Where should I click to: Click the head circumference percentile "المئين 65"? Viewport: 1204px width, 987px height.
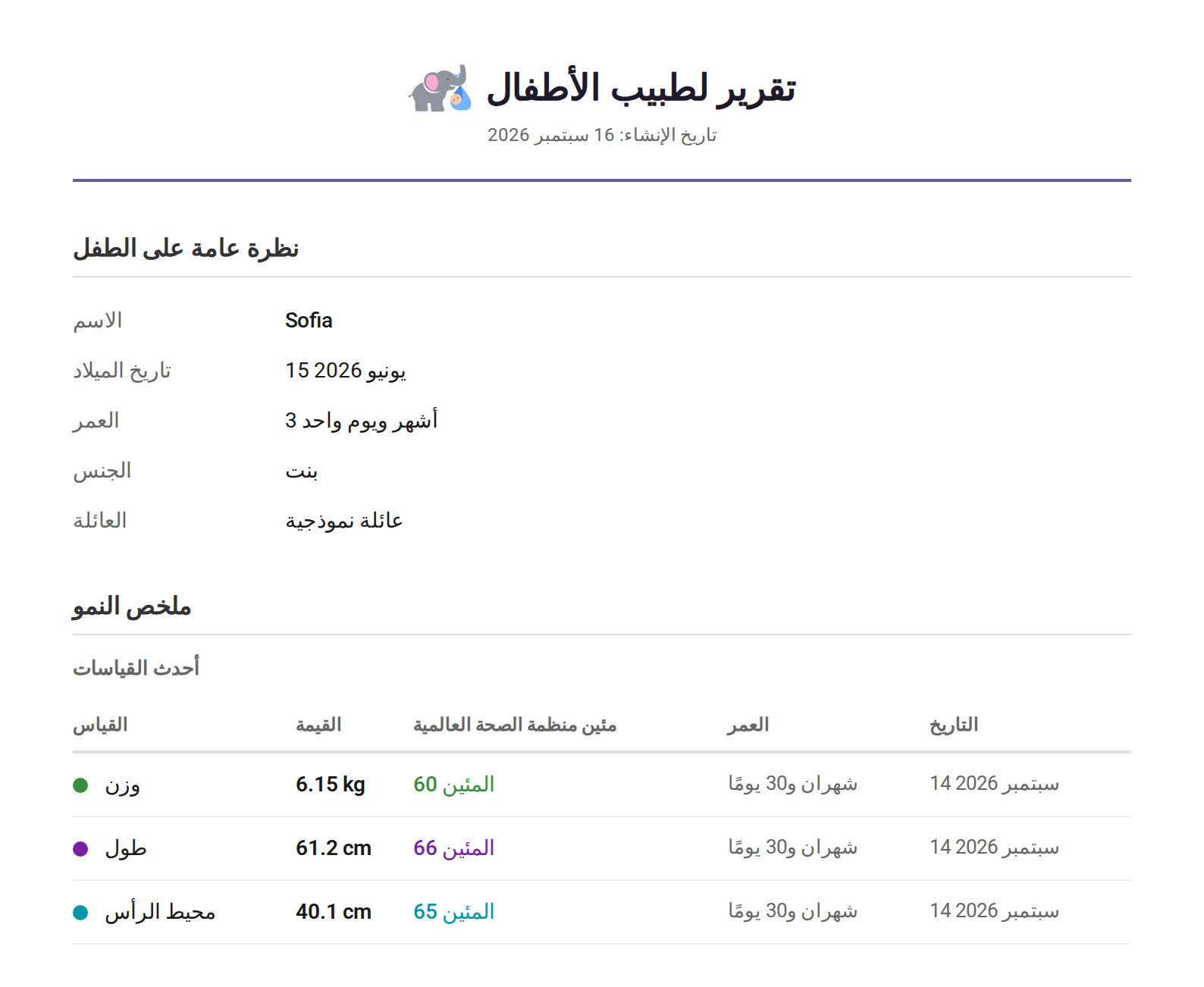[454, 912]
